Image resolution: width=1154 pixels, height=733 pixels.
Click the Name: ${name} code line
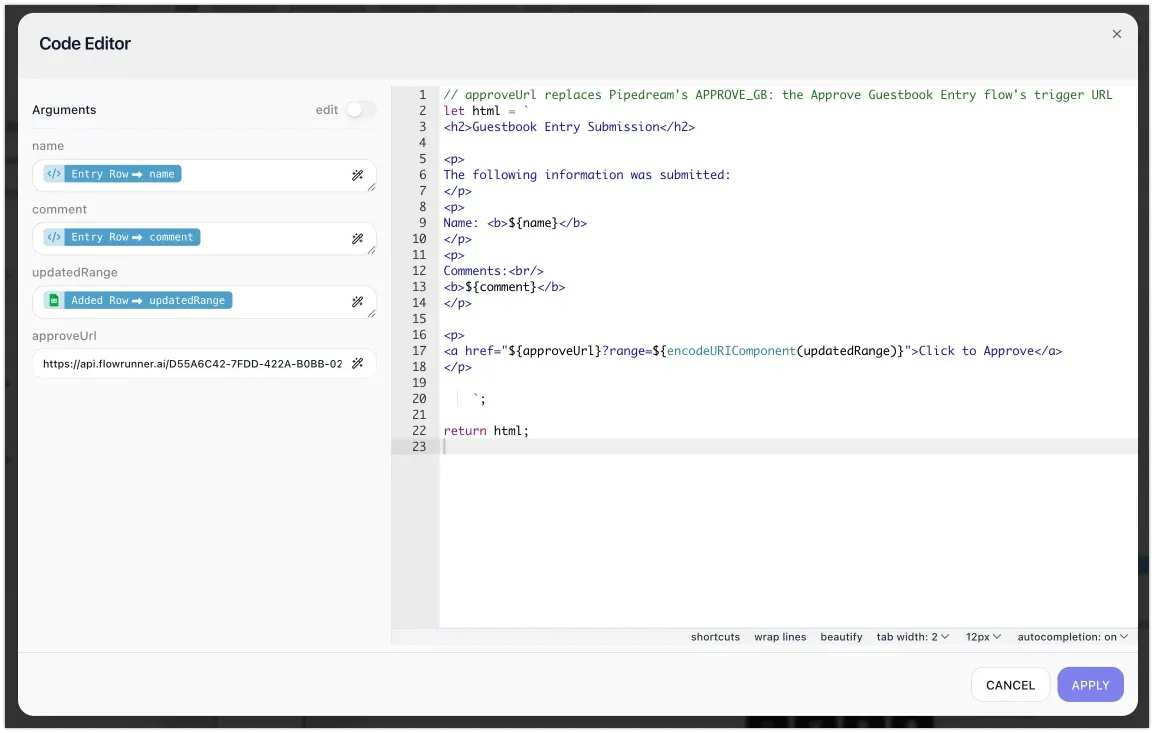click(515, 223)
